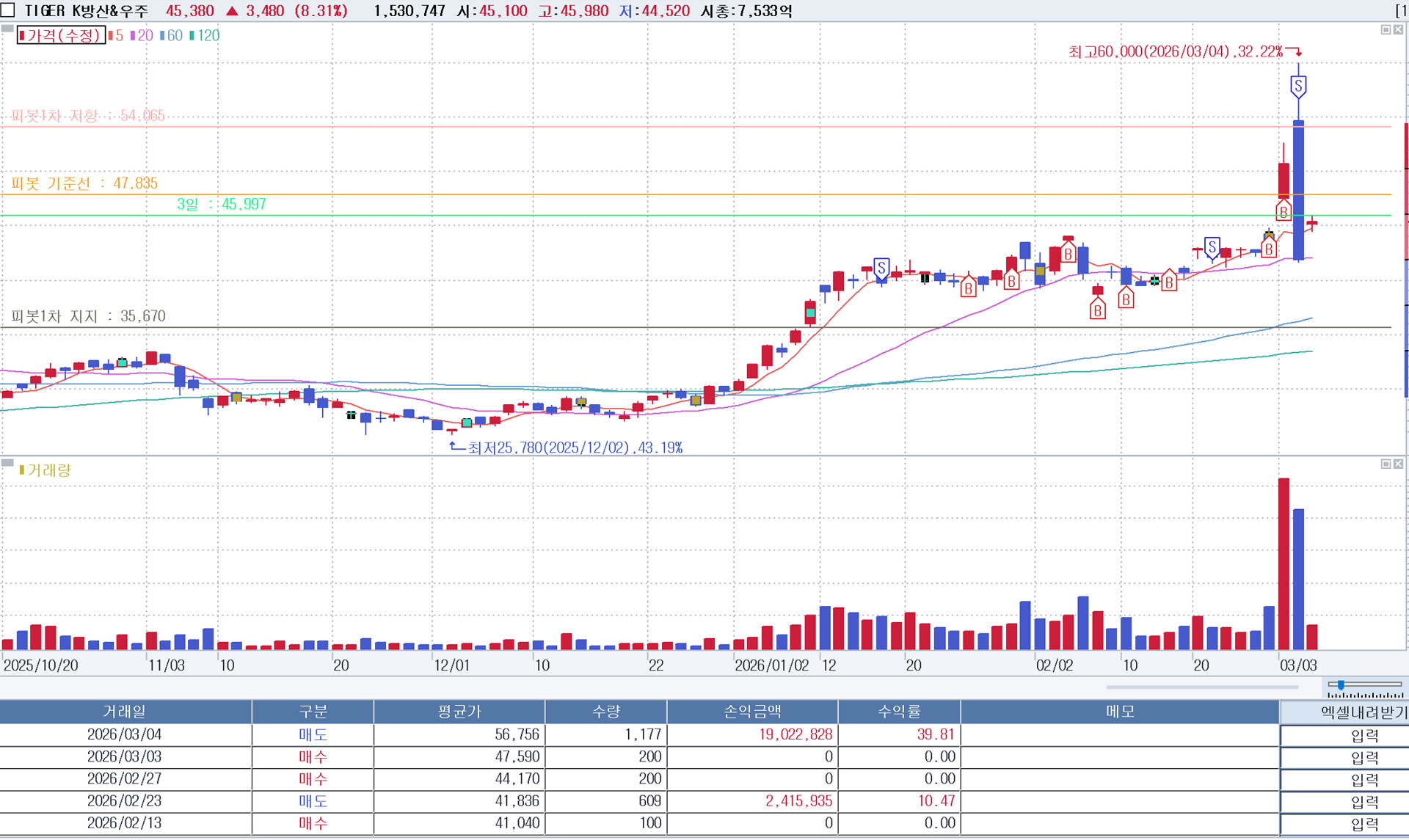Click 입력 memo button for 2026/03/04 row

coord(1364,735)
